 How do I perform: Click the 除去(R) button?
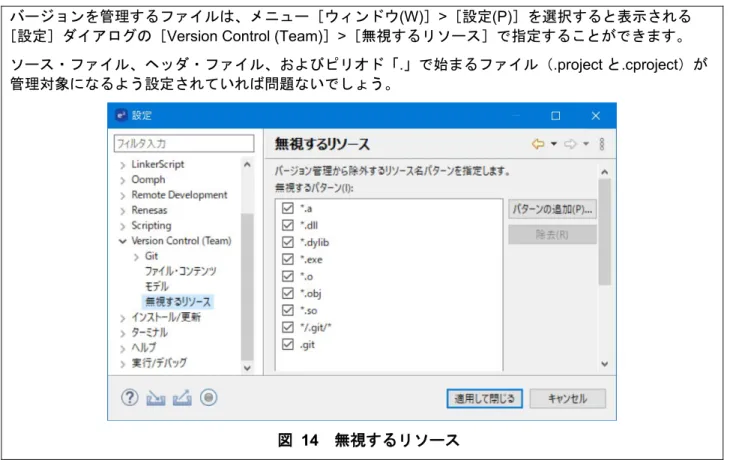click(552, 235)
